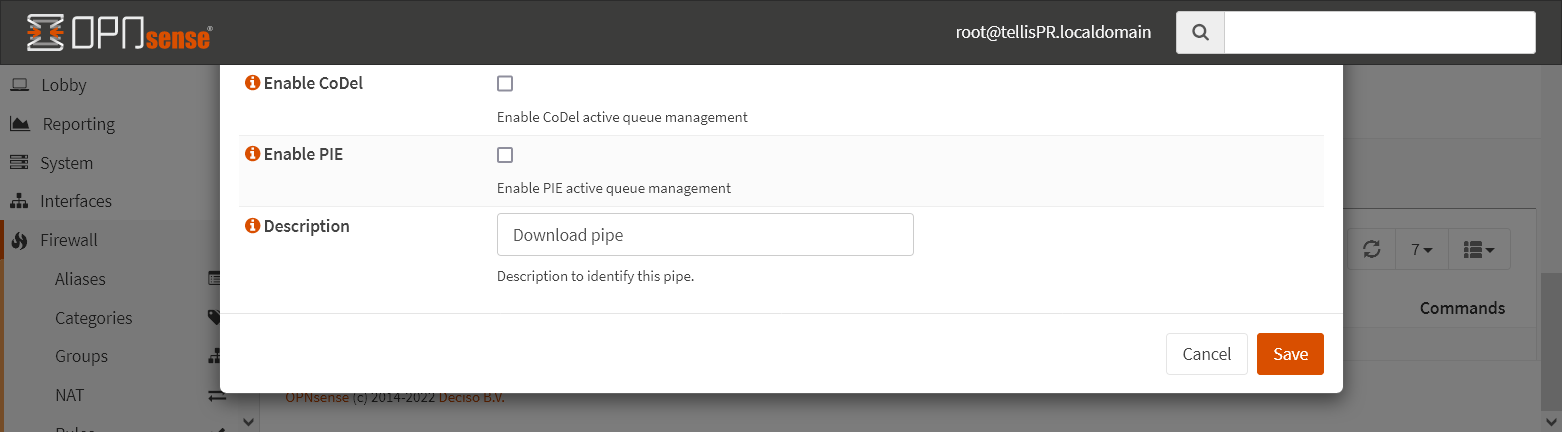
Task: Enable the CoDel checkbox
Action: [x=505, y=84]
